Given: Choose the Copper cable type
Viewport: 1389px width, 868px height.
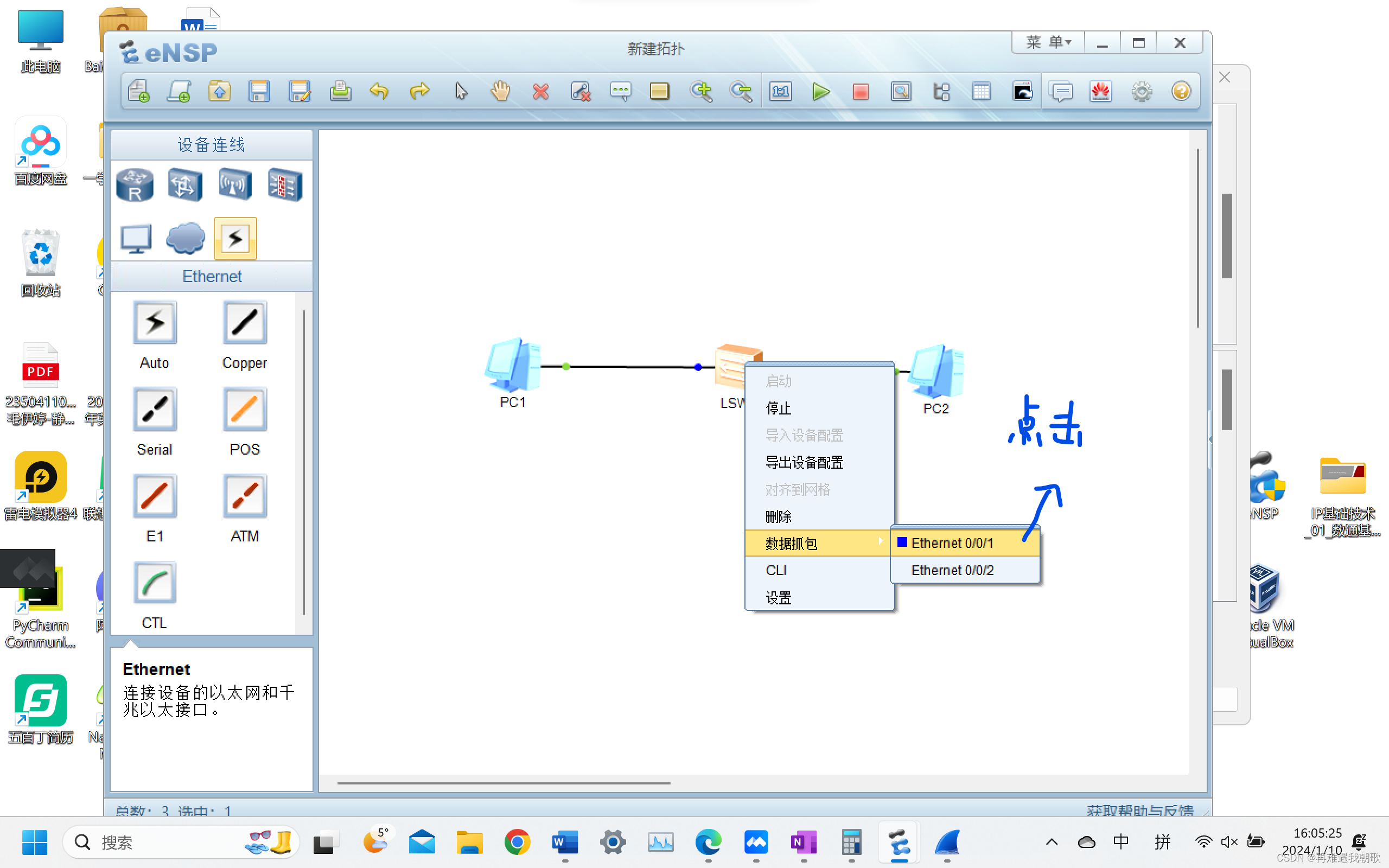Looking at the screenshot, I should pyautogui.click(x=245, y=323).
